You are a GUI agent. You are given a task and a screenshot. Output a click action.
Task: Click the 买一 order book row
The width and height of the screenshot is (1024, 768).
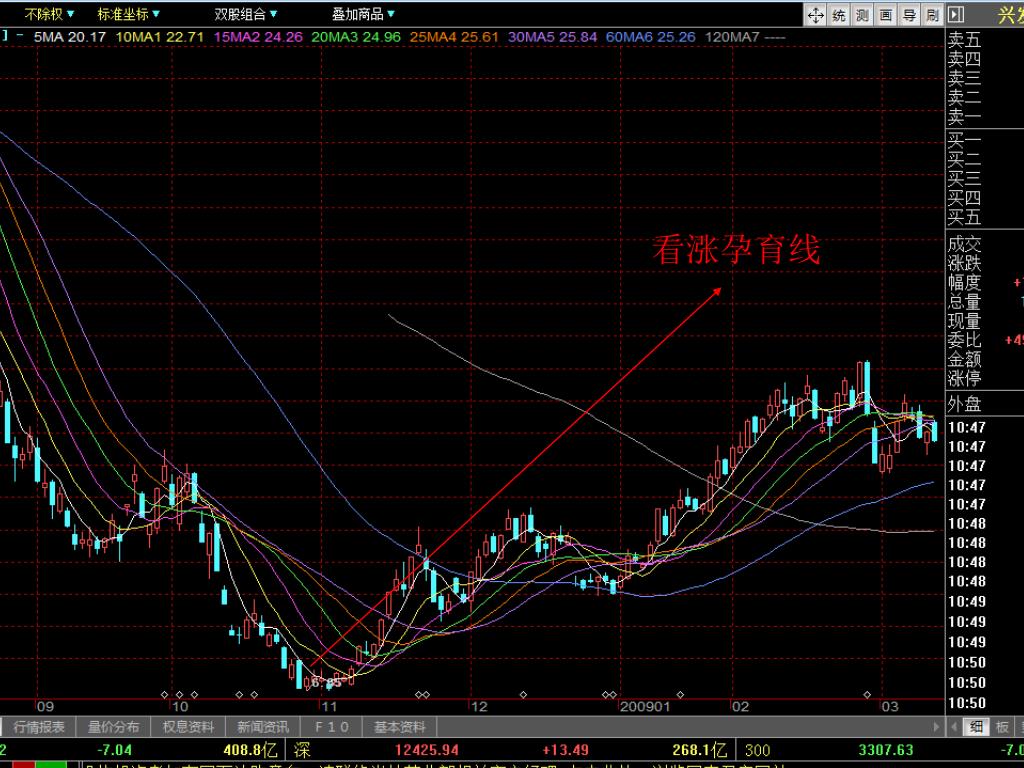point(965,140)
